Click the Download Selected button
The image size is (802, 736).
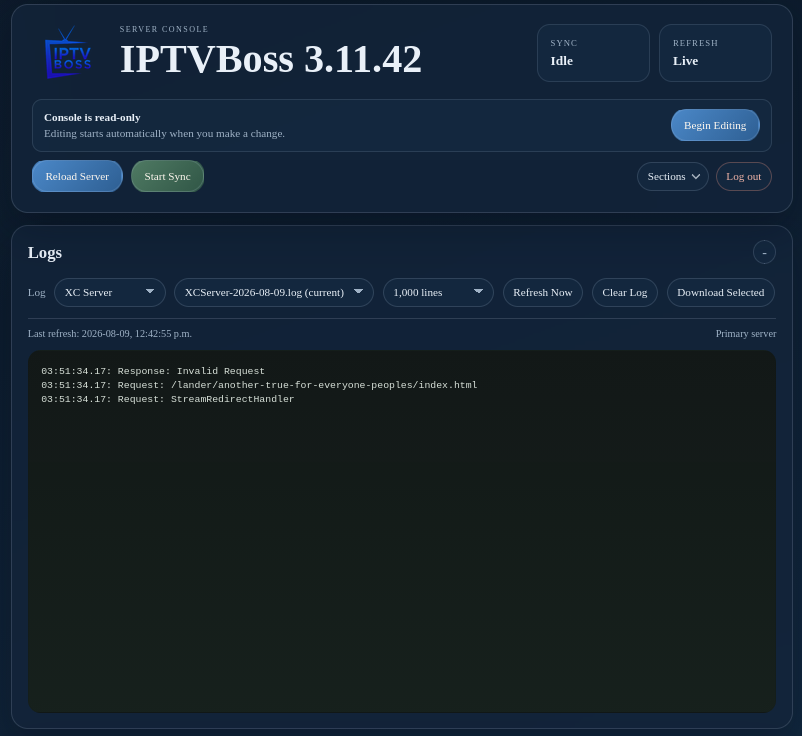click(721, 293)
